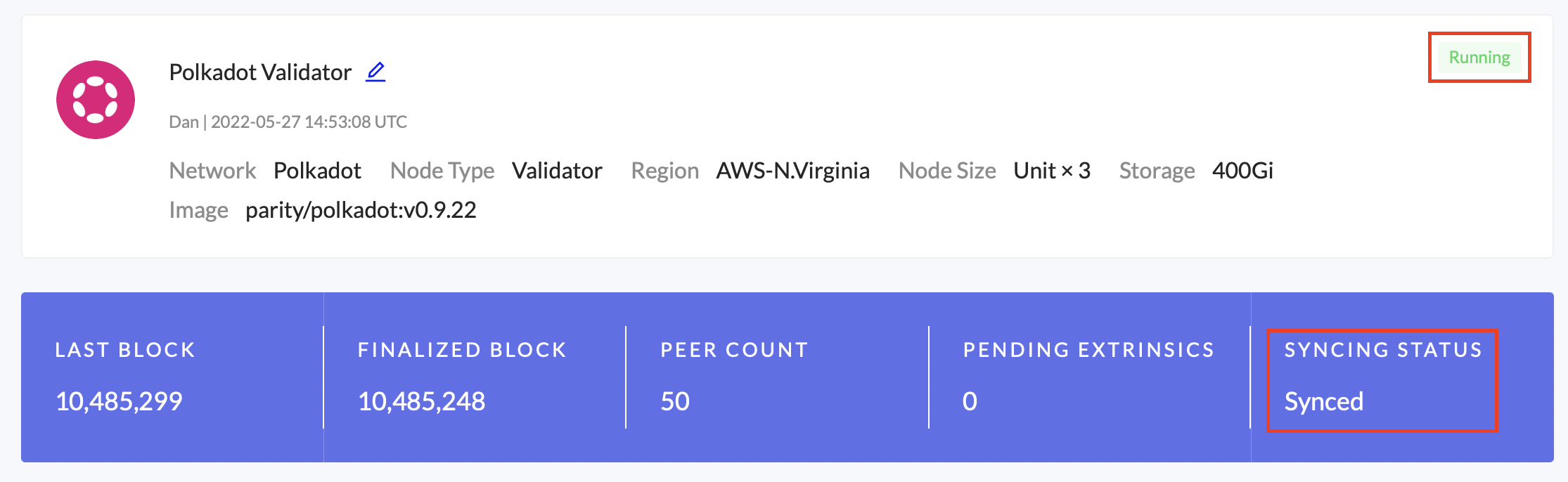Select the Polkadot Validator title text

pyautogui.click(x=260, y=72)
